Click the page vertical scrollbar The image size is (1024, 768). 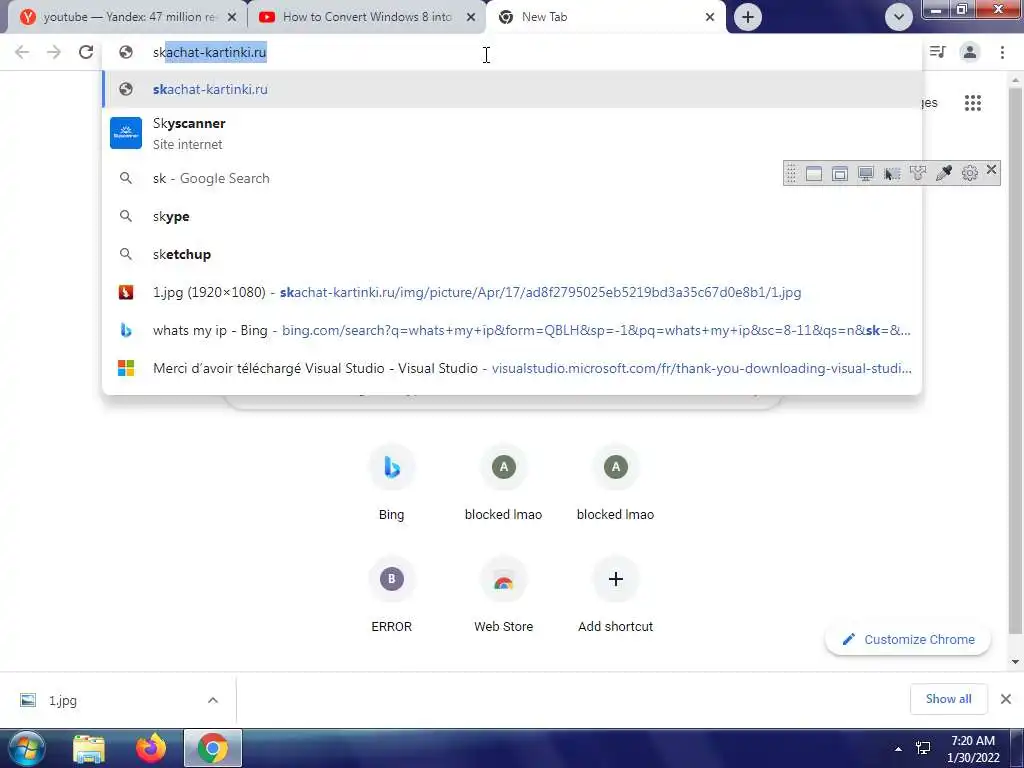pyautogui.click(x=1015, y=359)
